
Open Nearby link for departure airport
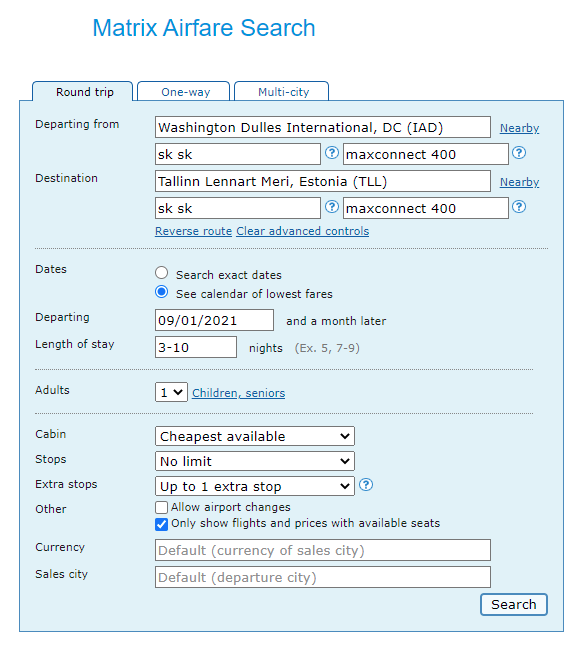(x=520, y=128)
